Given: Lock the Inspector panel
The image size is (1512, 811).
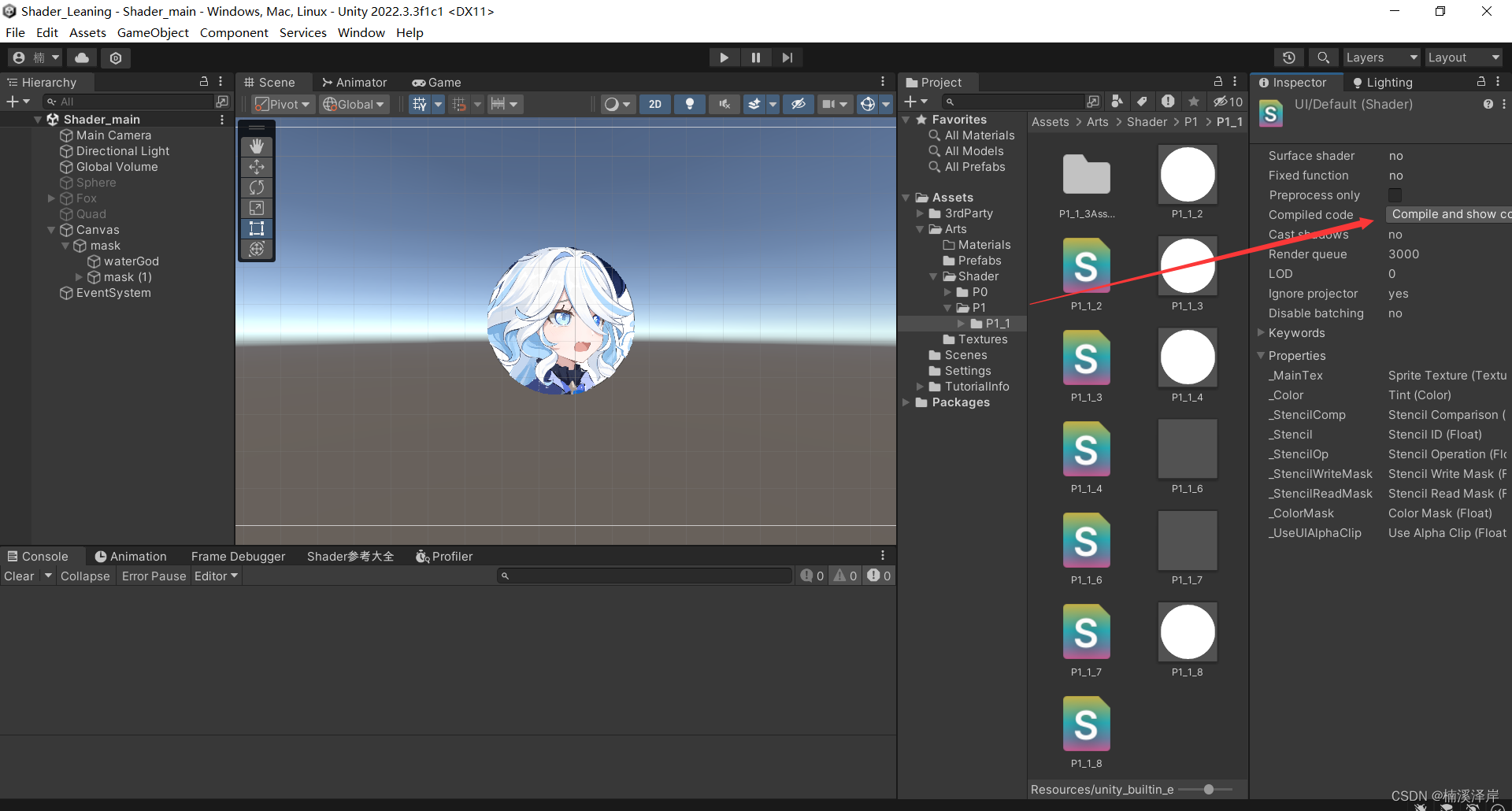Looking at the screenshot, I should coord(1481,81).
